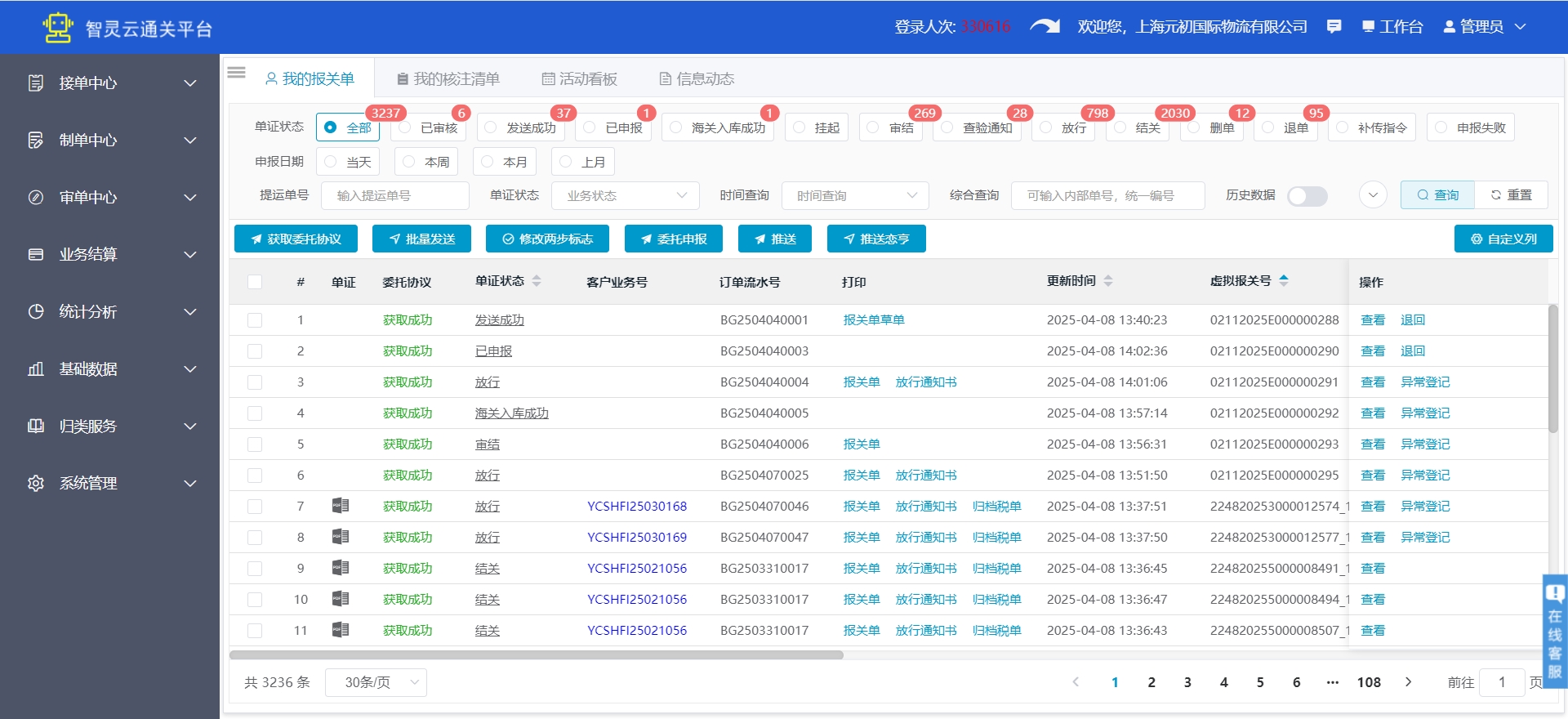This screenshot has width=1568, height=719.
Task: Open the 在线客服 floating widget
Action: point(1555,632)
